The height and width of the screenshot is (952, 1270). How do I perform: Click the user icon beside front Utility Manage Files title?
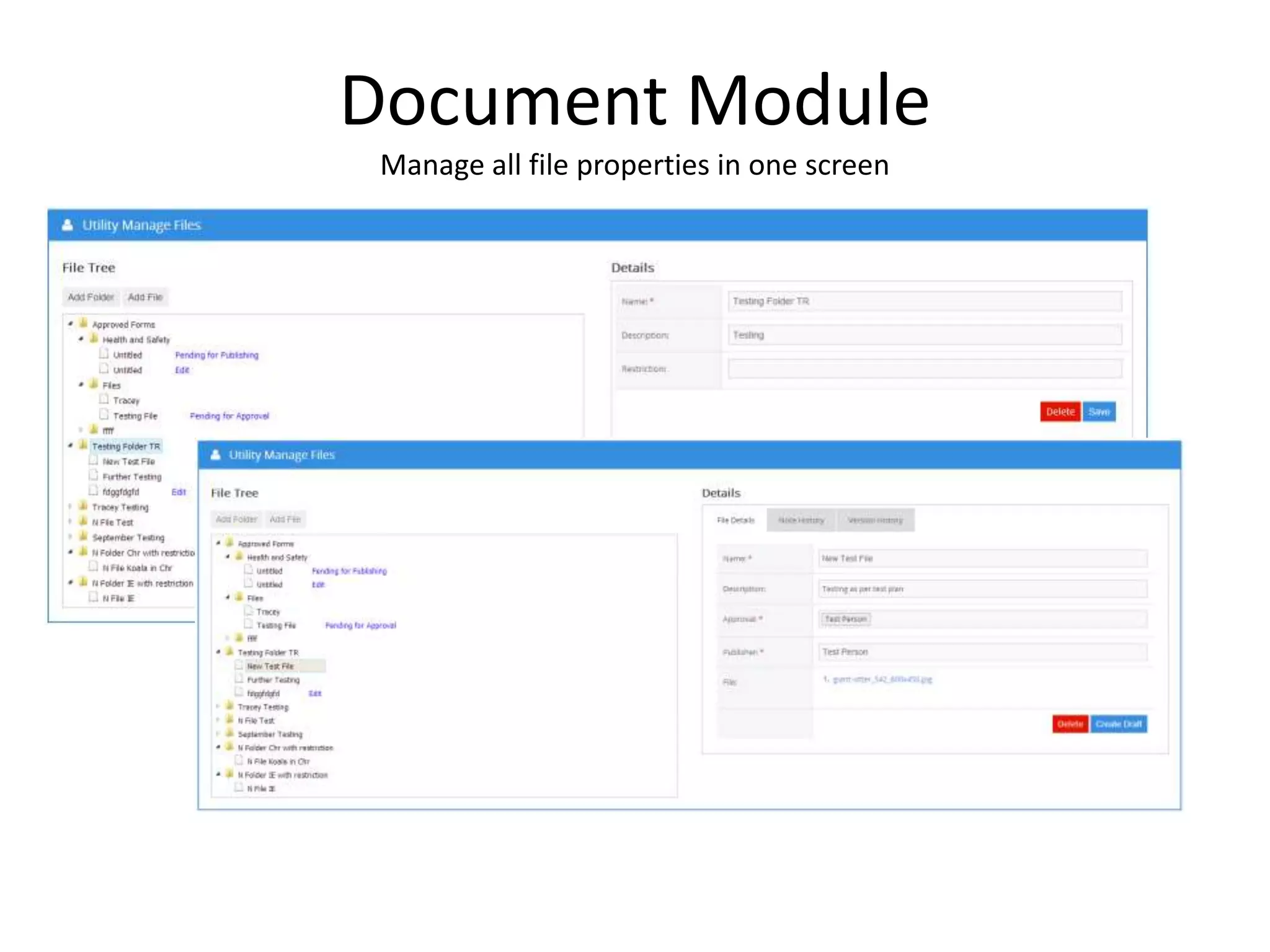[x=216, y=455]
